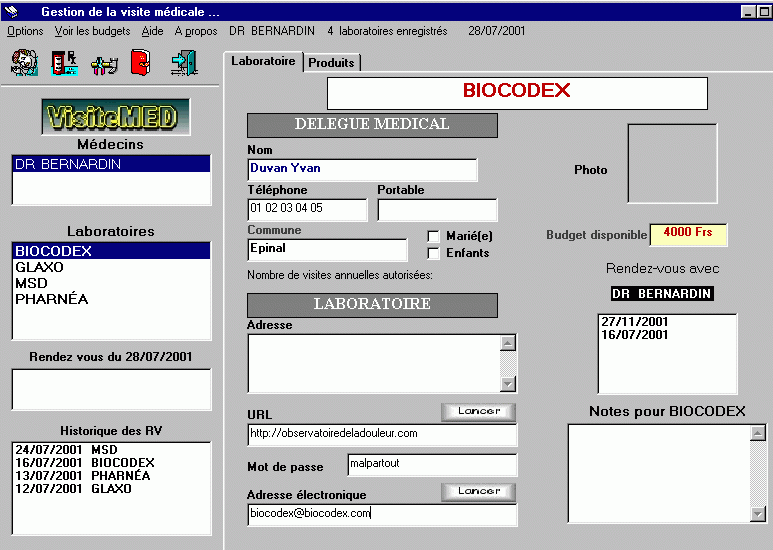Click the down arrow of the Adresse scrollbar
This screenshot has width=773, height=550.
(x=508, y=384)
